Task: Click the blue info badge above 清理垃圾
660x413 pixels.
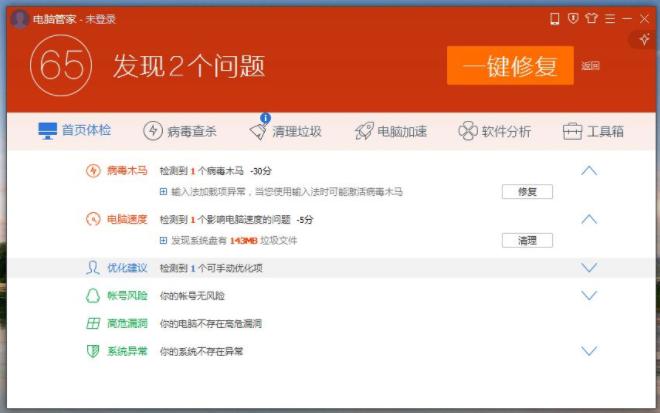Action: point(265,118)
